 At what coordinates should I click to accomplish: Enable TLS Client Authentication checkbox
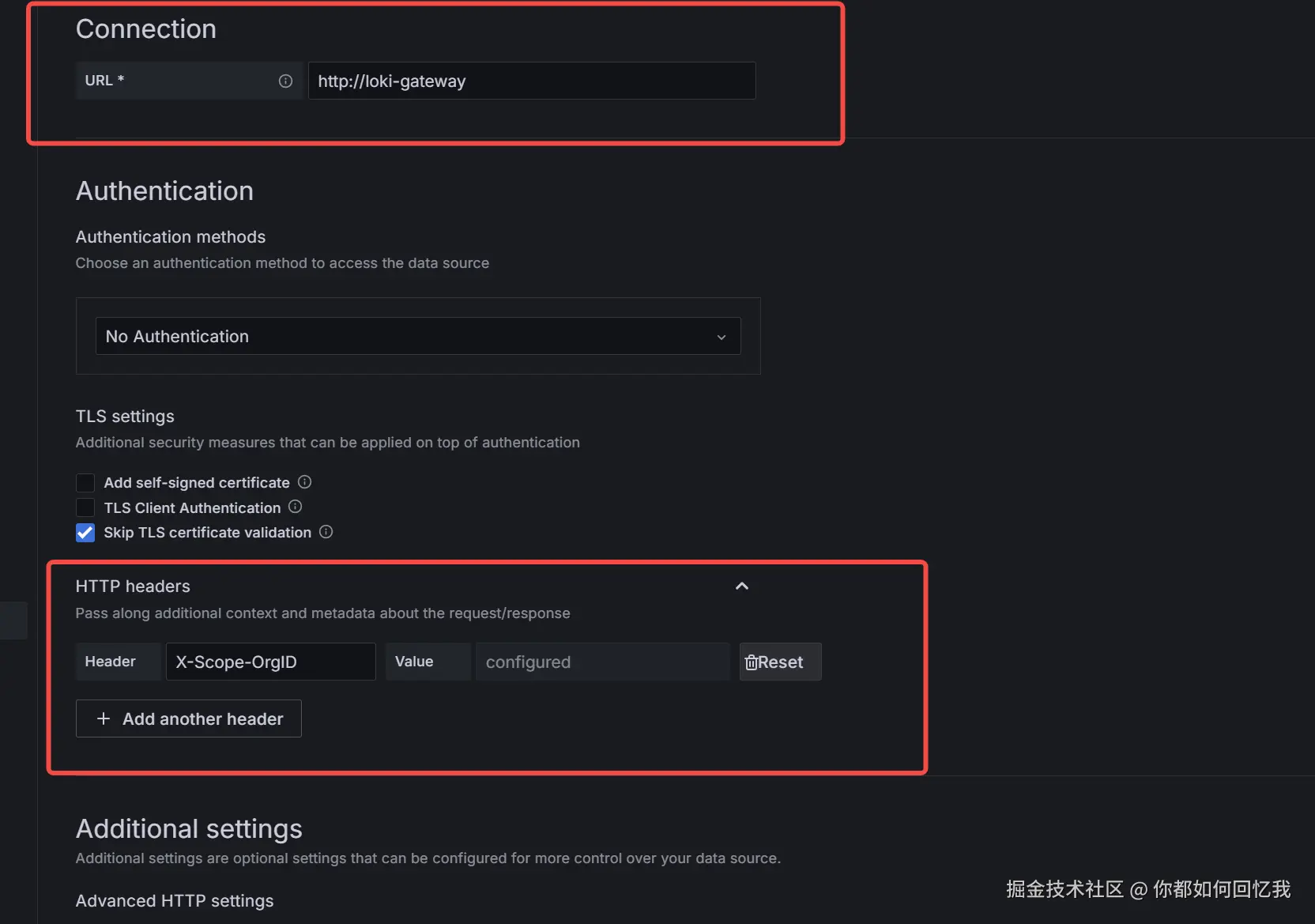[85, 507]
